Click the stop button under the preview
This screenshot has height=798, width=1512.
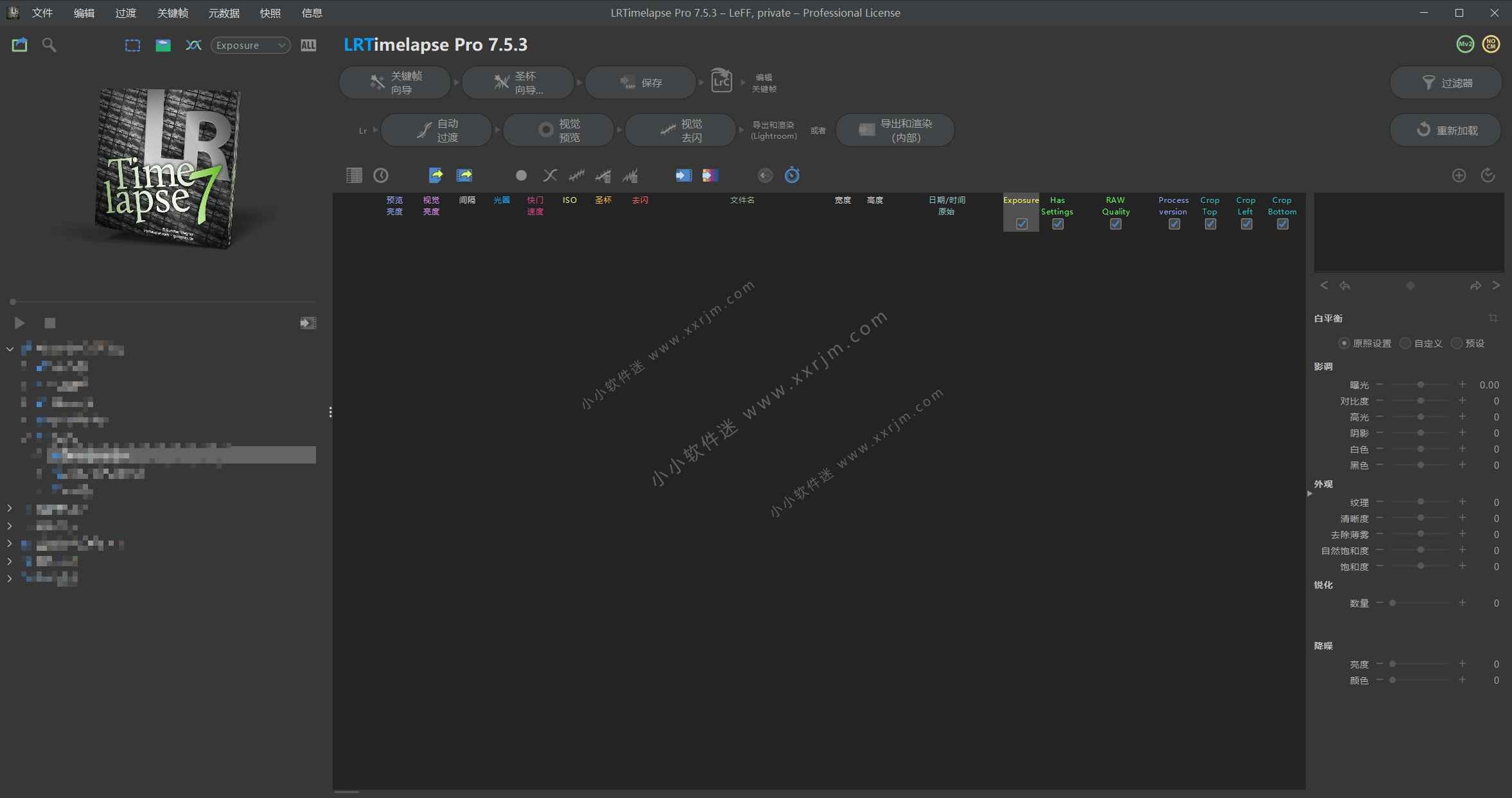(50, 323)
